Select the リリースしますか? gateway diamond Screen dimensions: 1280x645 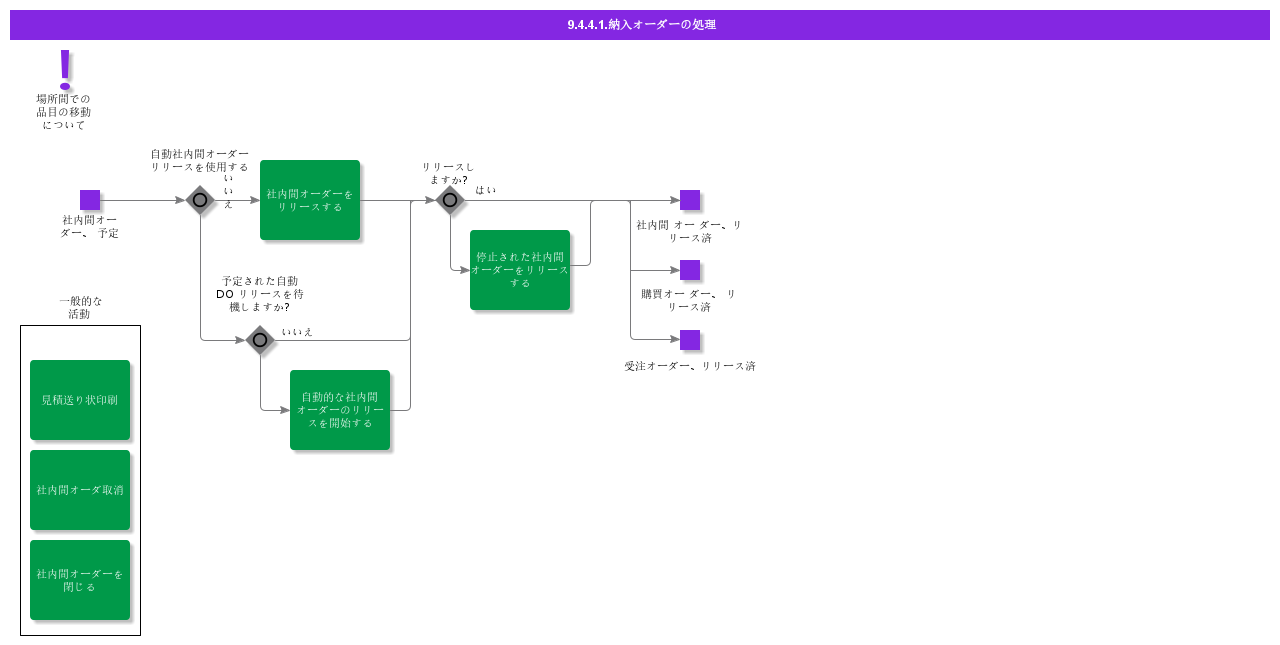(x=450, y=200)
